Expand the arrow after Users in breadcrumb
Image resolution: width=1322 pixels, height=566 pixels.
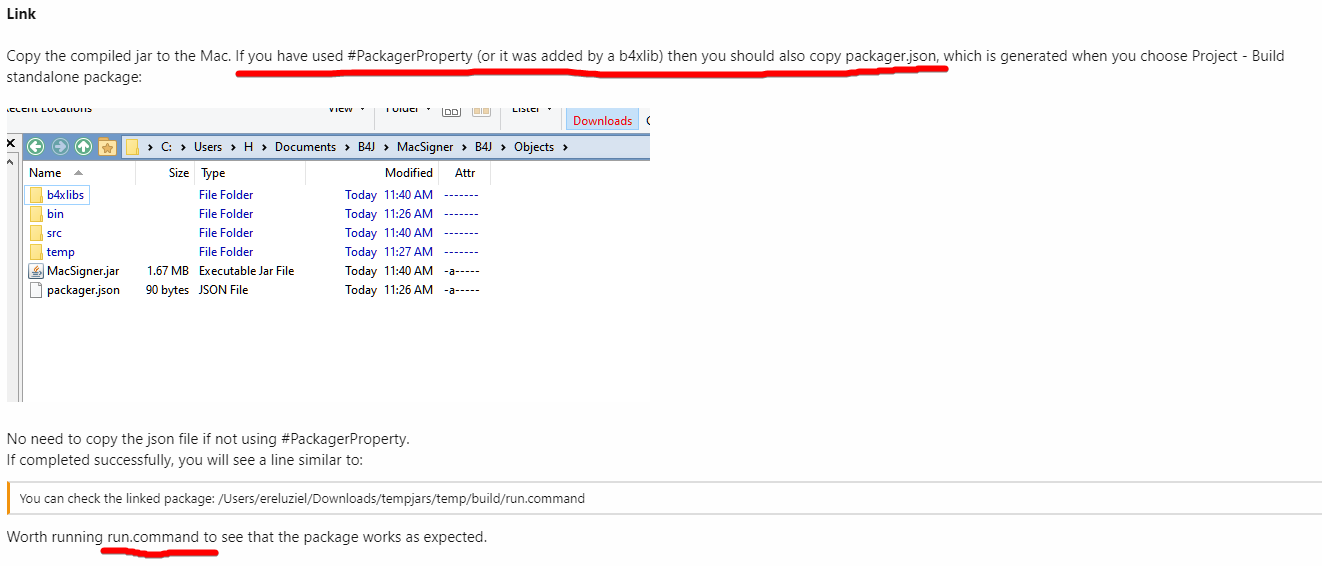pyautogui.click(x=232, y=147)
